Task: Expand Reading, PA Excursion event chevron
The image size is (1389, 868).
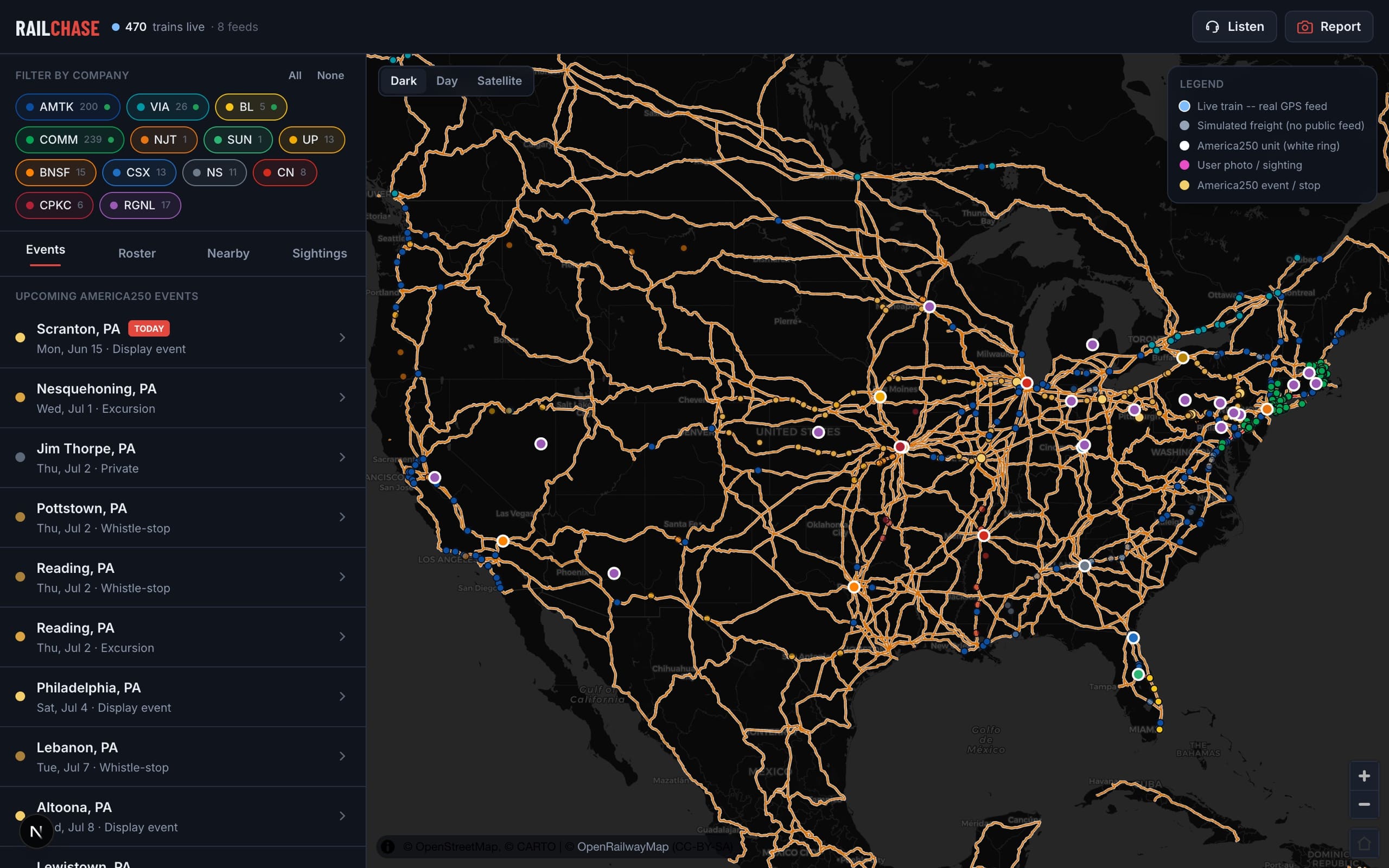Action: [x=342, y=636]
